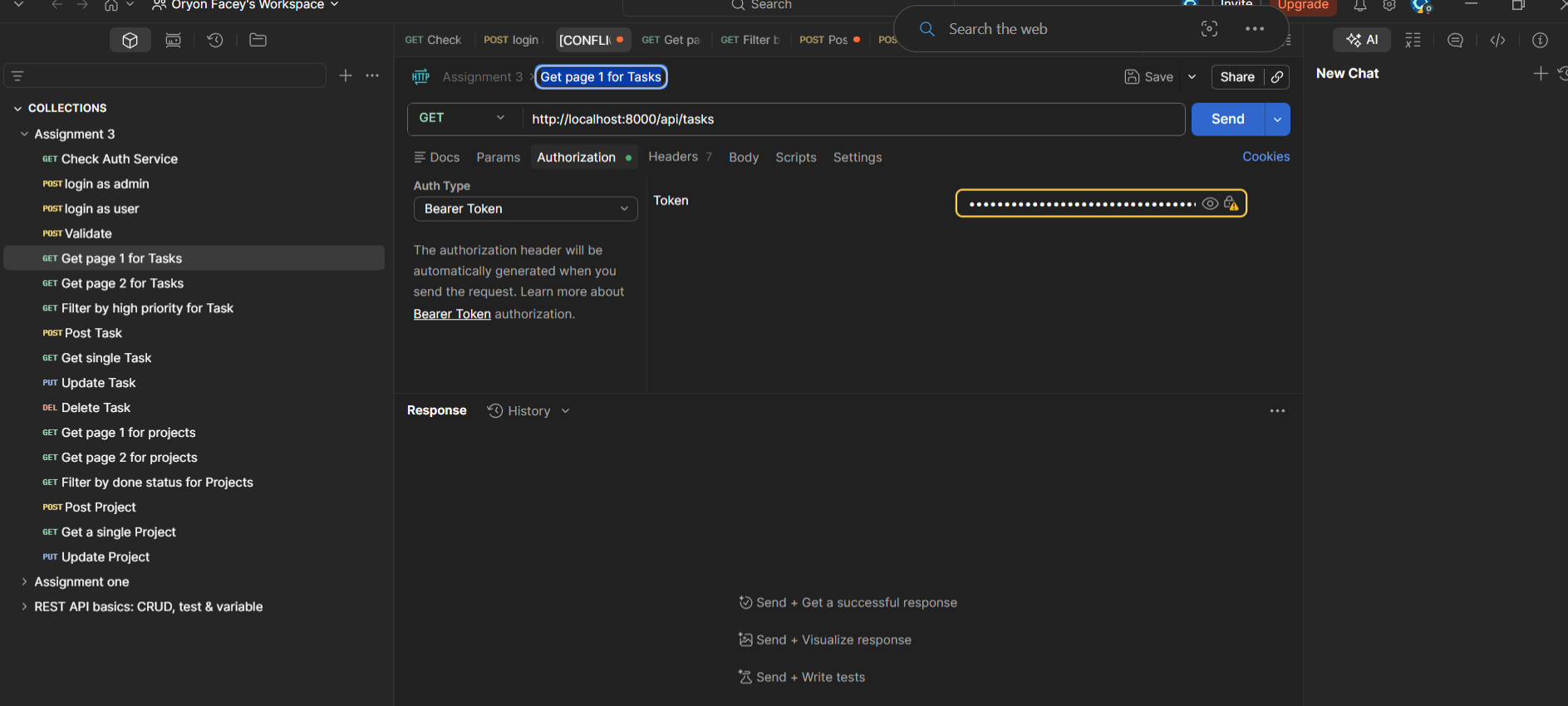Screen dimensions: 1568x706
Task: Open the GET method dropdown
Action: pos(462,119)
